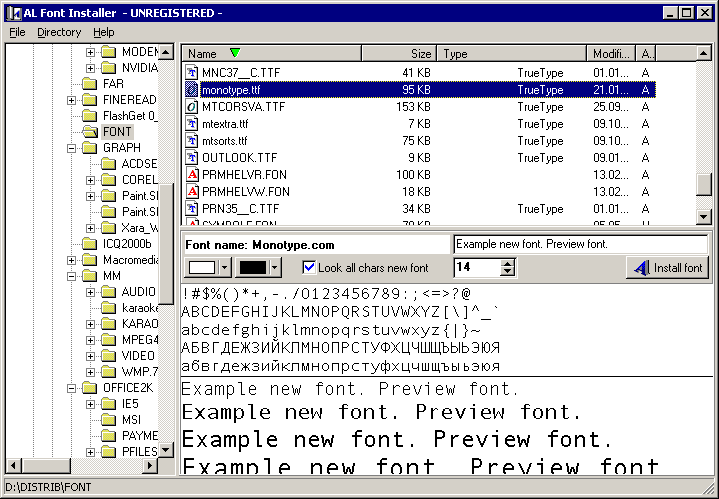Expand the FINEREAD folder node

click(x=71, y=100)
